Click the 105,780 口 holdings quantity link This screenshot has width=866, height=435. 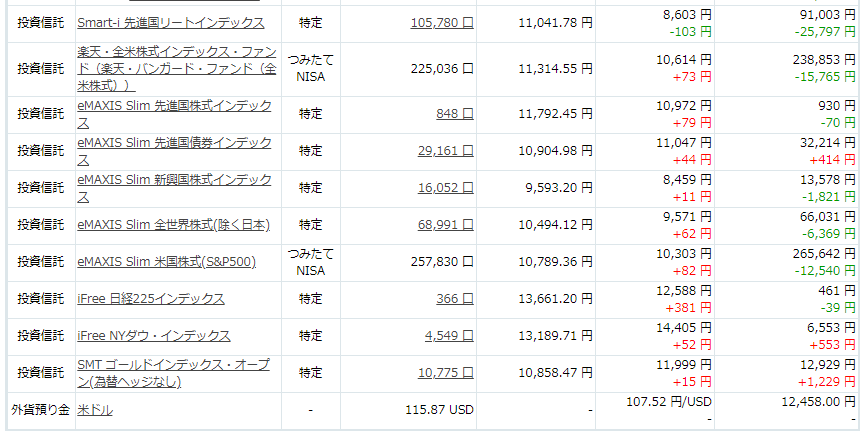pyautogui.click(x=442, y=23)
